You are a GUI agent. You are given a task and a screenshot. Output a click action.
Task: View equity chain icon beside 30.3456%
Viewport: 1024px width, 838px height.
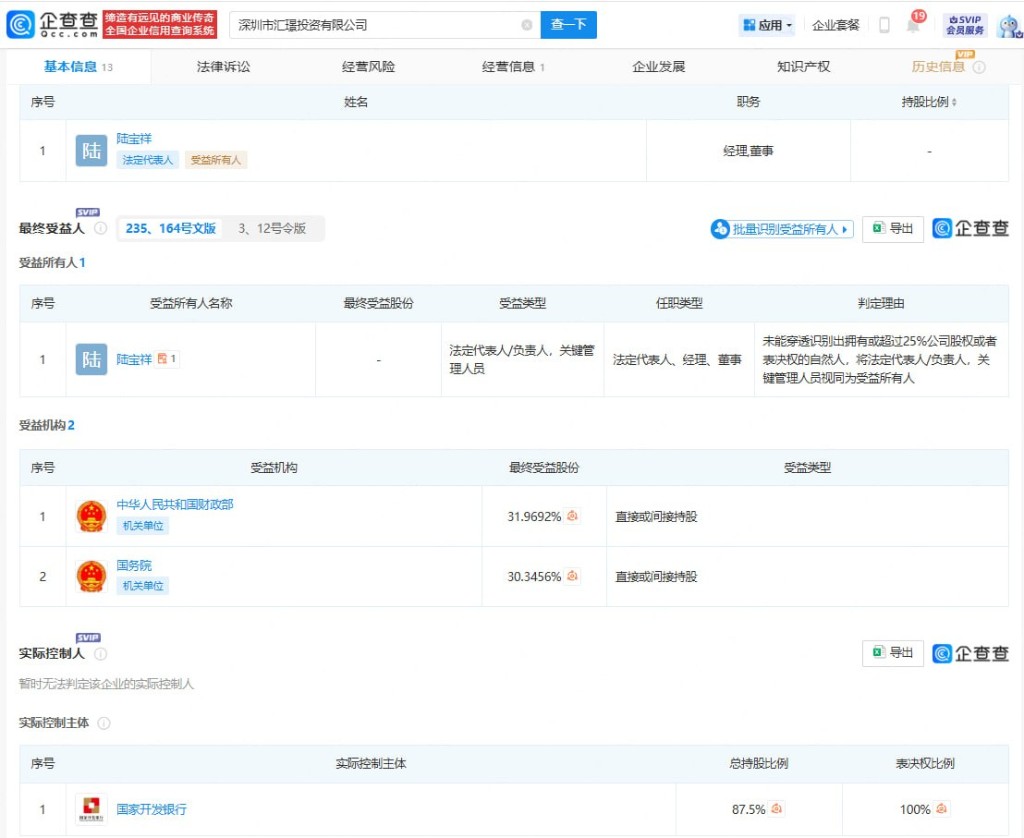(x=572, y=576)
